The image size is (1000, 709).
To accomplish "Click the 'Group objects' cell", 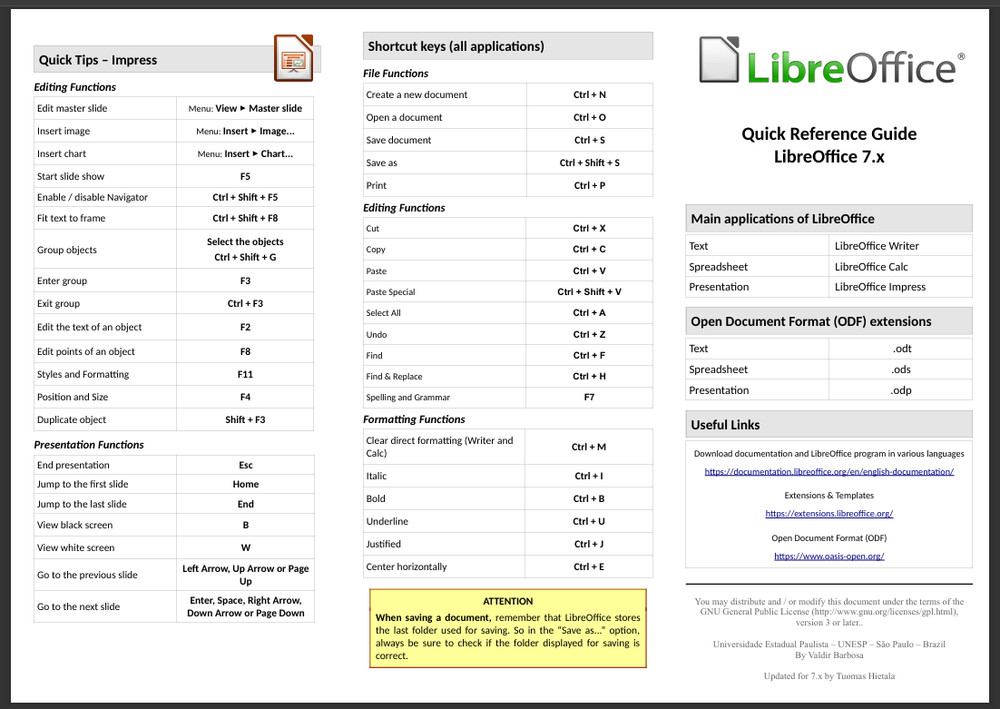I will [x=105, y=249].
